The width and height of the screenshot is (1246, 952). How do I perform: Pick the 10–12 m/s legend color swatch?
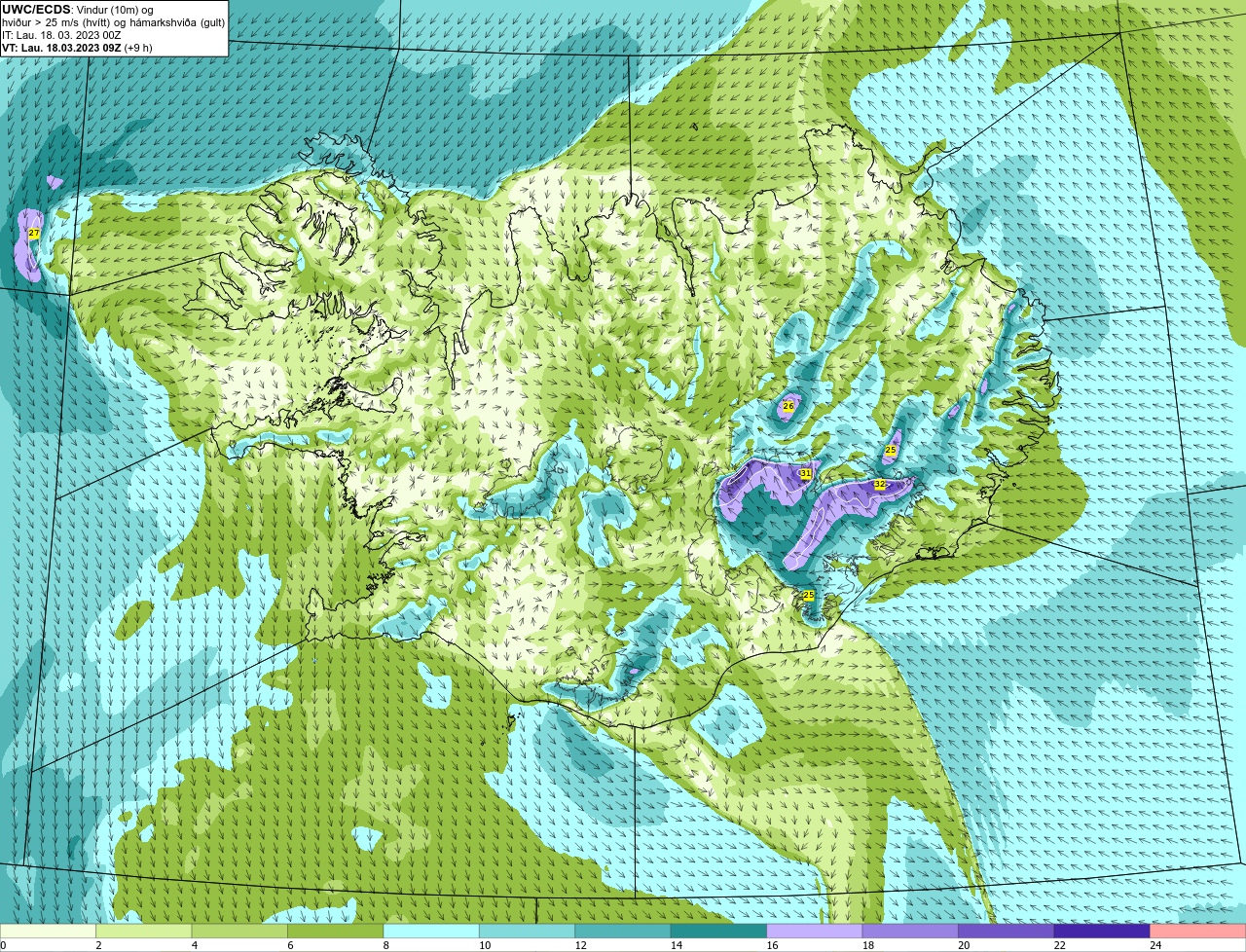pyautogui.click(x=527, y=932)
